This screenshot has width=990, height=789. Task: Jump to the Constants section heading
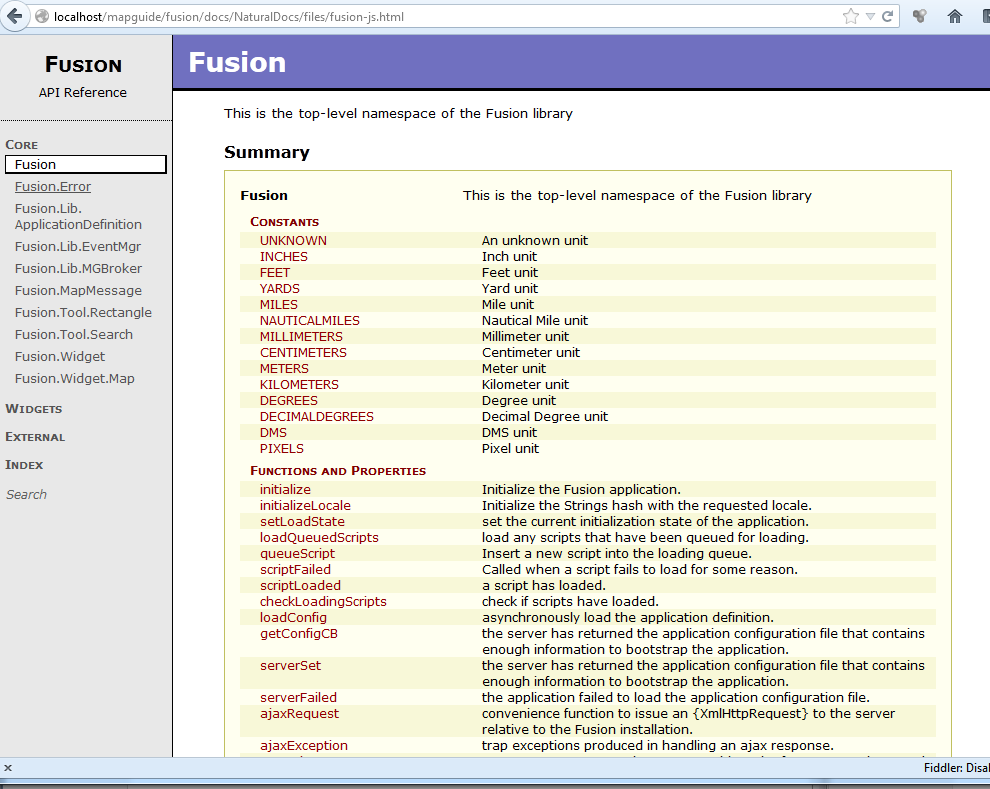[x=285, y=222]
